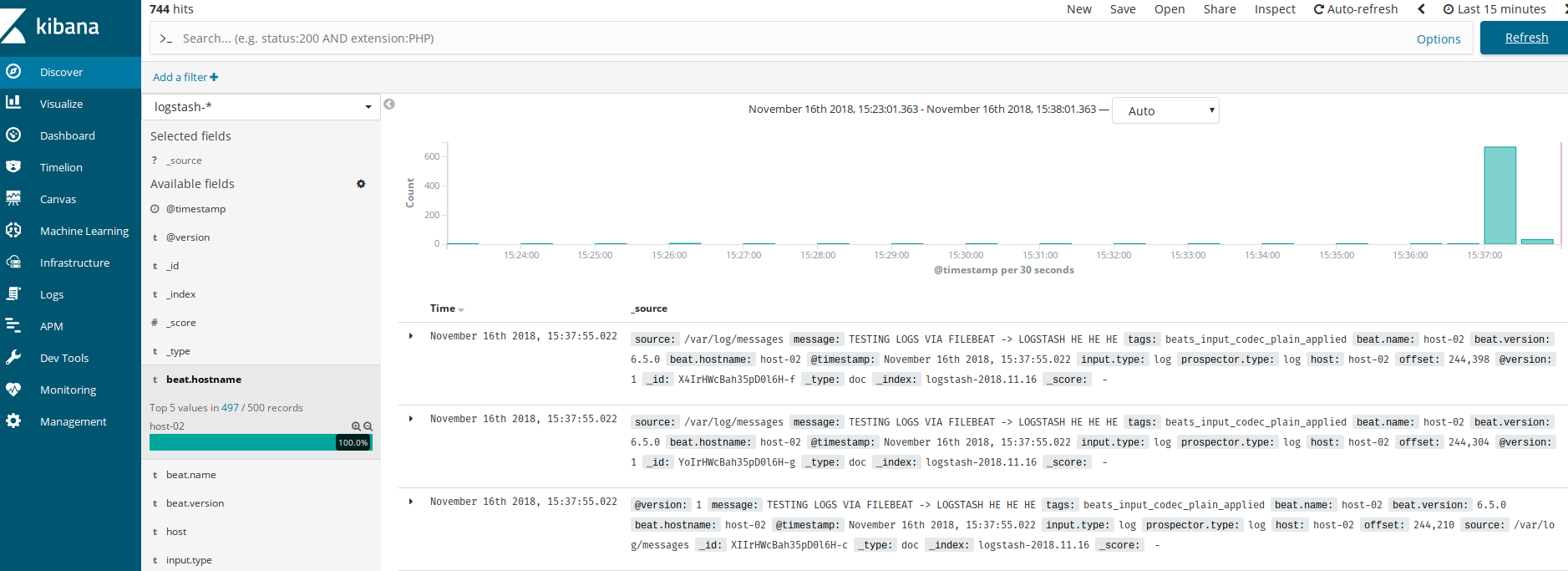Open Management gear icon

(x=13, y=421)
